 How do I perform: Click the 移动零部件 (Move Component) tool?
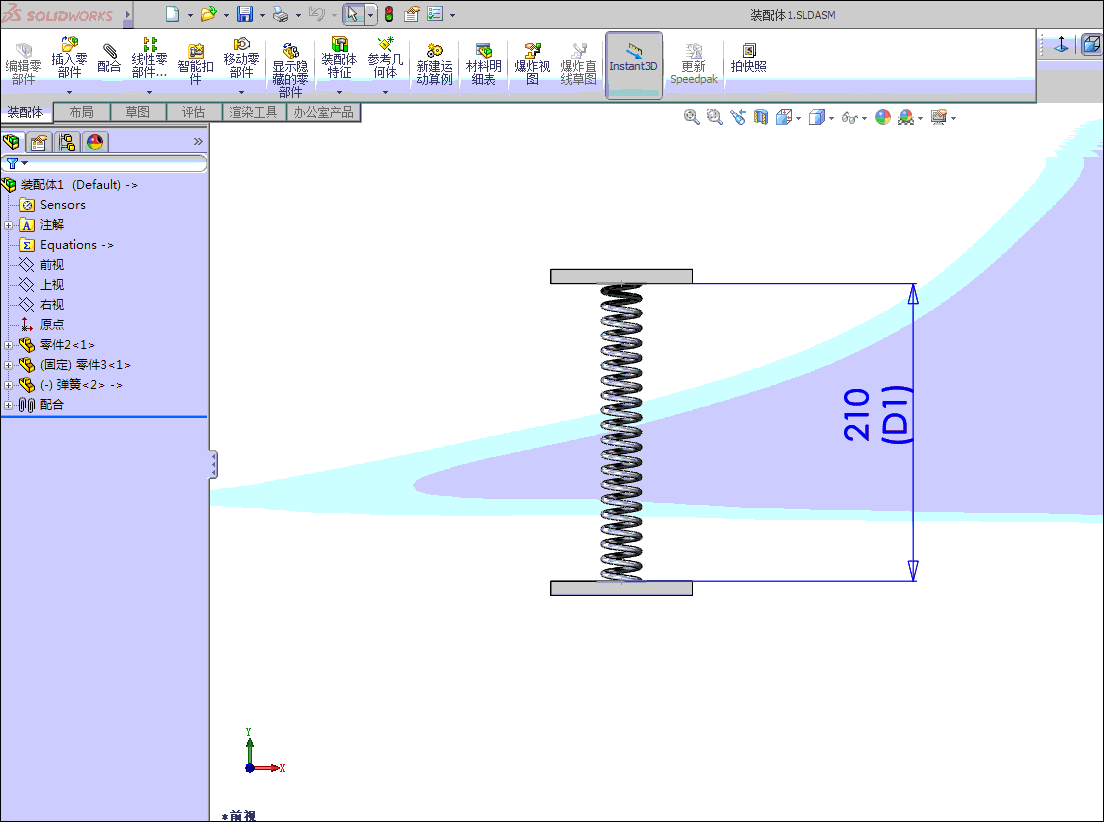click(241, 58)
